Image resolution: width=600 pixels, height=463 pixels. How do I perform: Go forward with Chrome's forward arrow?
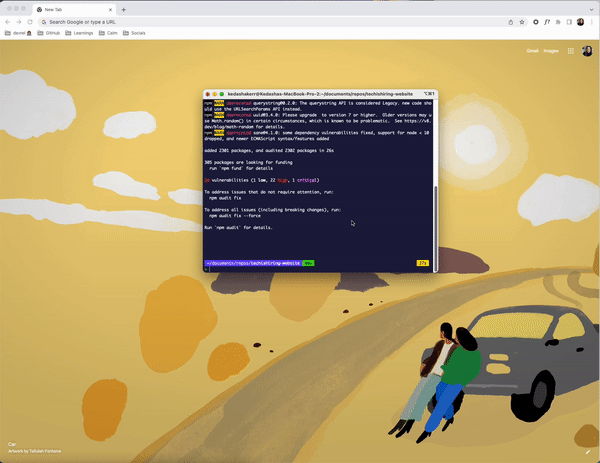coord(19,22)
